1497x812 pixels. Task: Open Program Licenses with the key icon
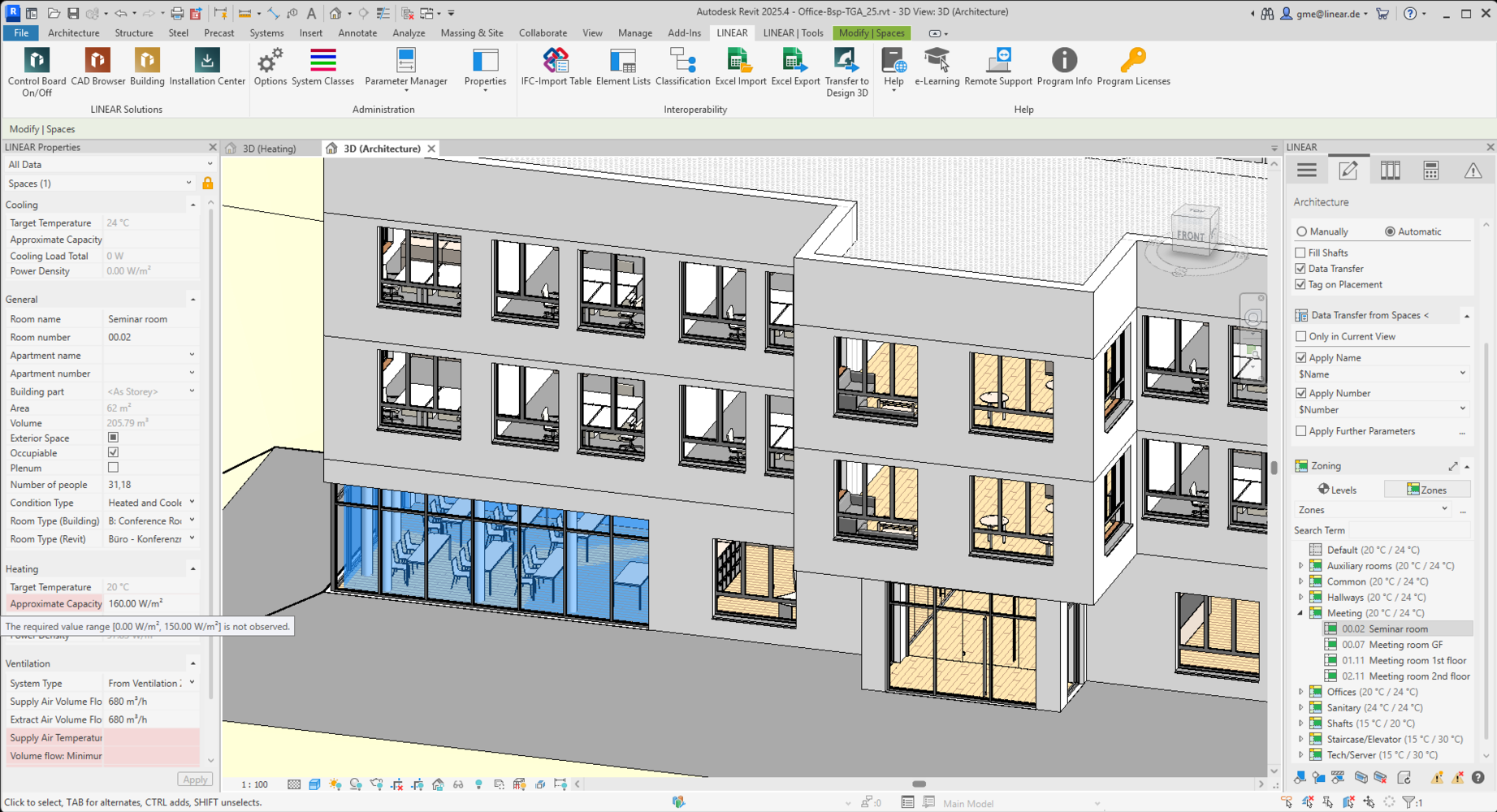1132,61
